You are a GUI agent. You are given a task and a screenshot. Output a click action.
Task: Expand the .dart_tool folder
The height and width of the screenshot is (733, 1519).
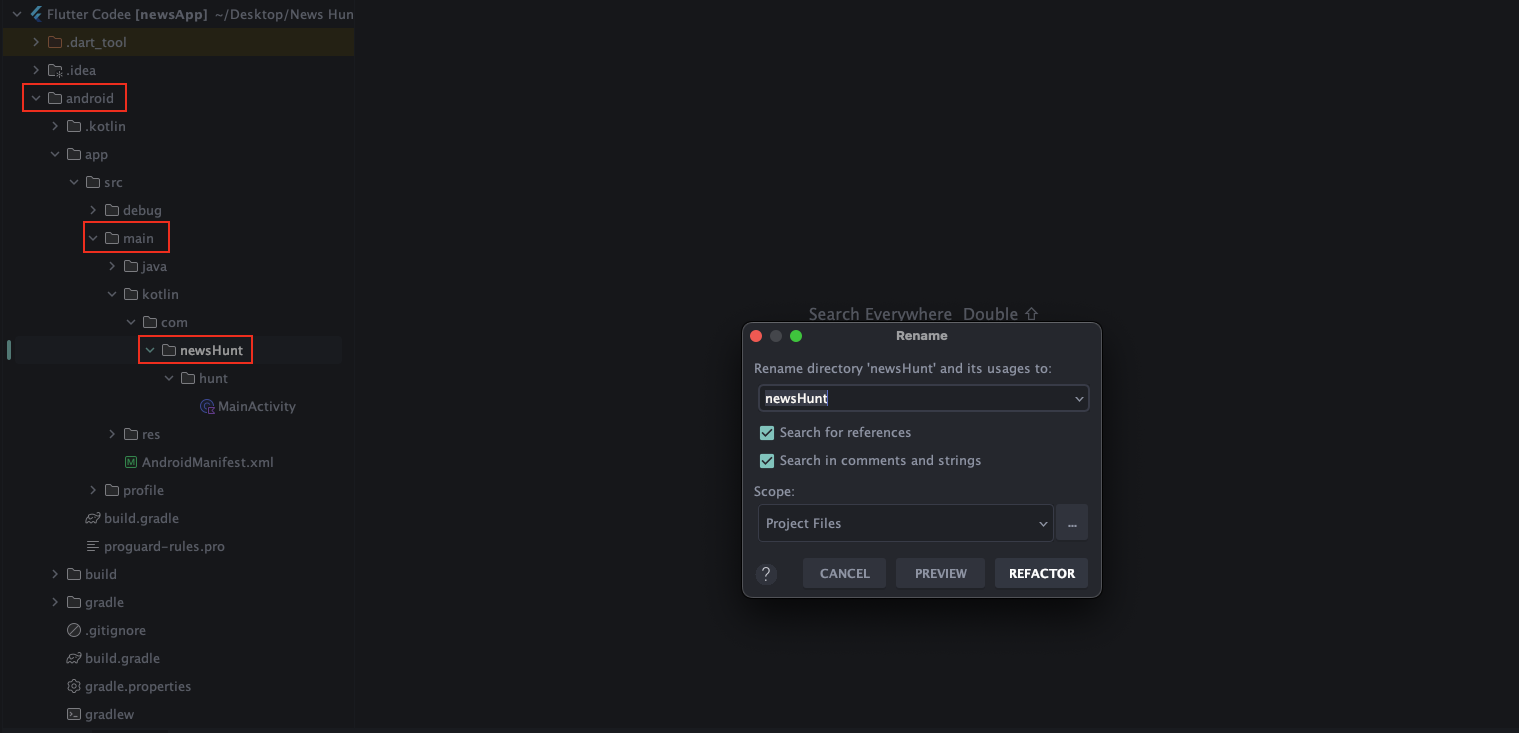(36, 42)
